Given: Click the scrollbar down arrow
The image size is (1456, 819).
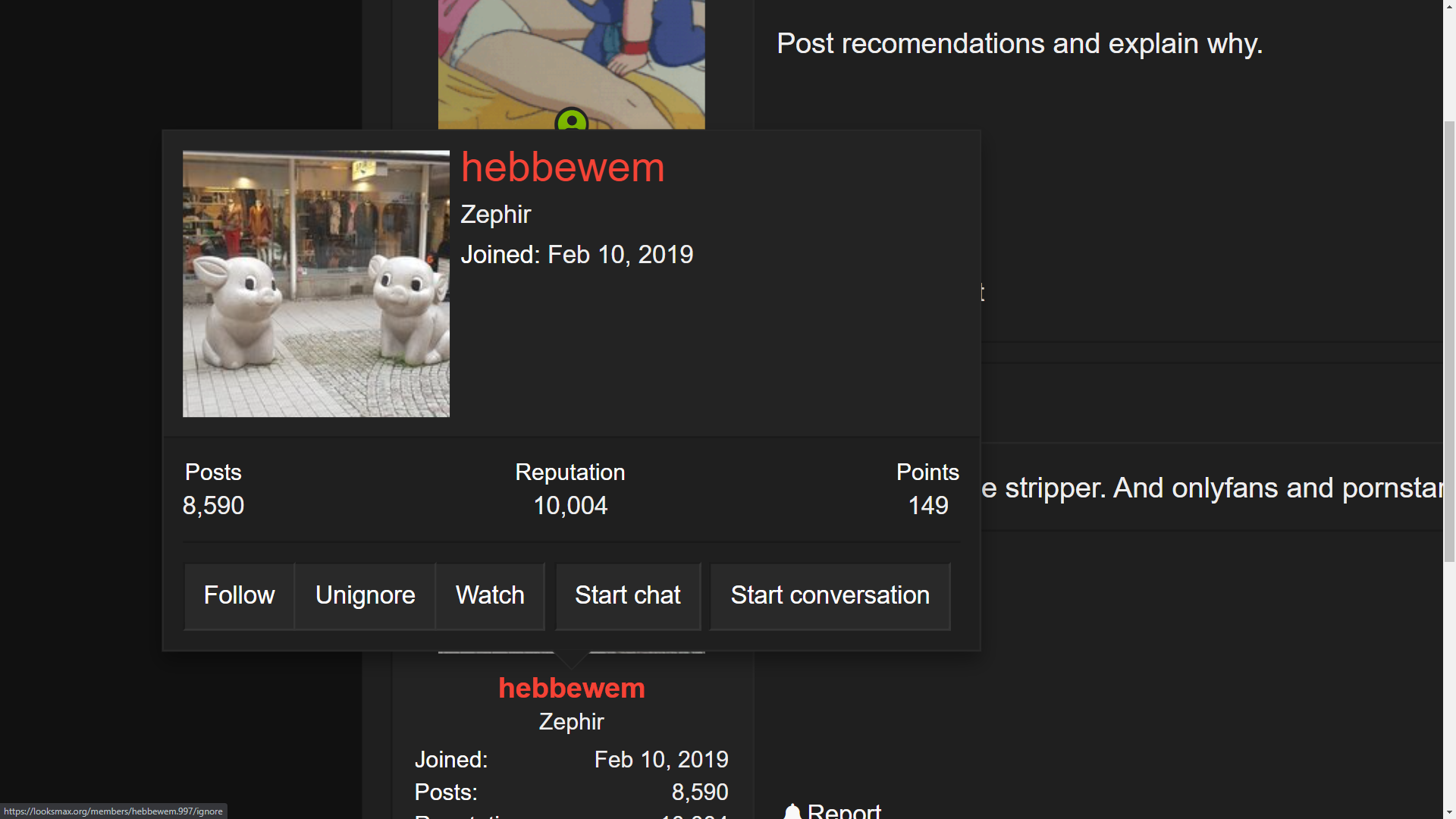Looking at the screenshot, I should pos(1449,812).
